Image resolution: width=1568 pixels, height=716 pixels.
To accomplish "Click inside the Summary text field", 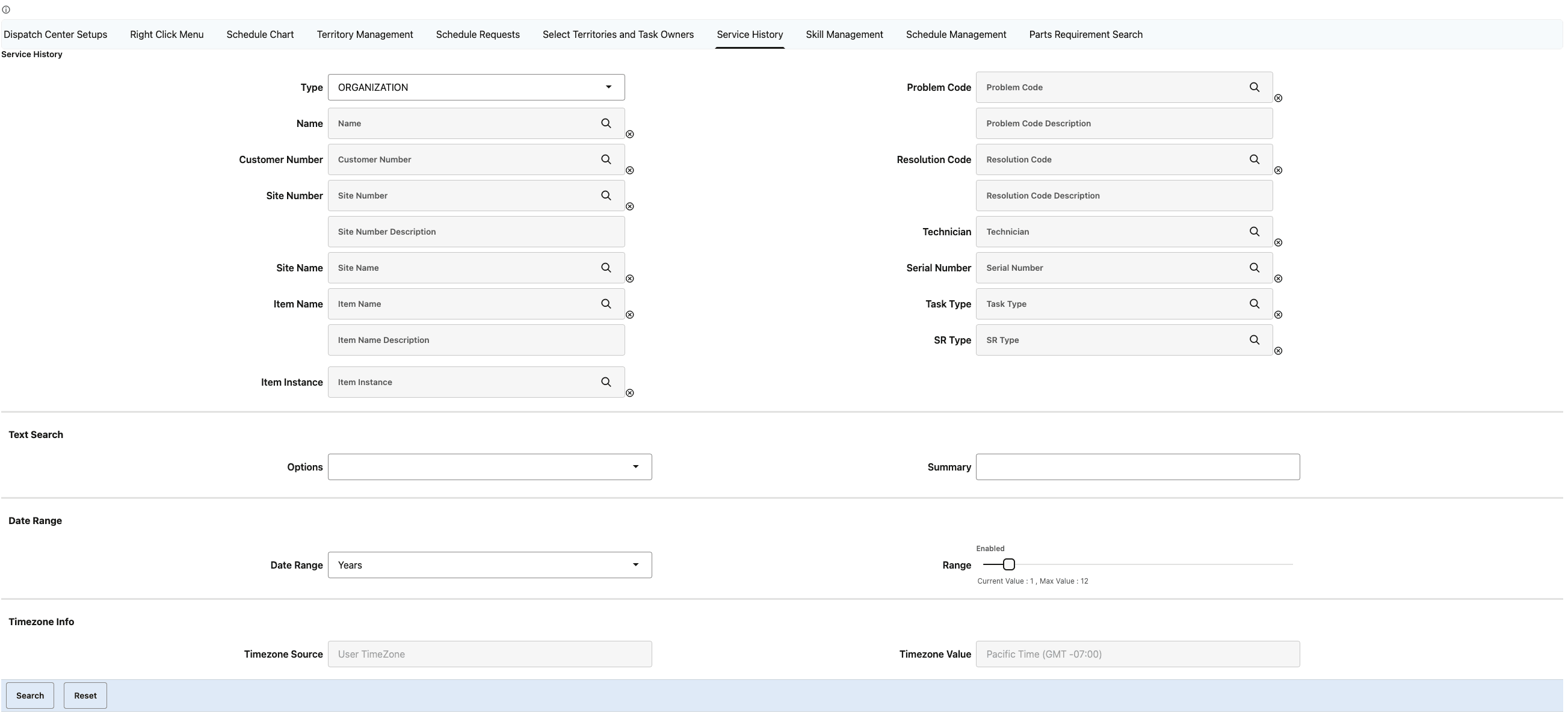I will point(1138,466).
